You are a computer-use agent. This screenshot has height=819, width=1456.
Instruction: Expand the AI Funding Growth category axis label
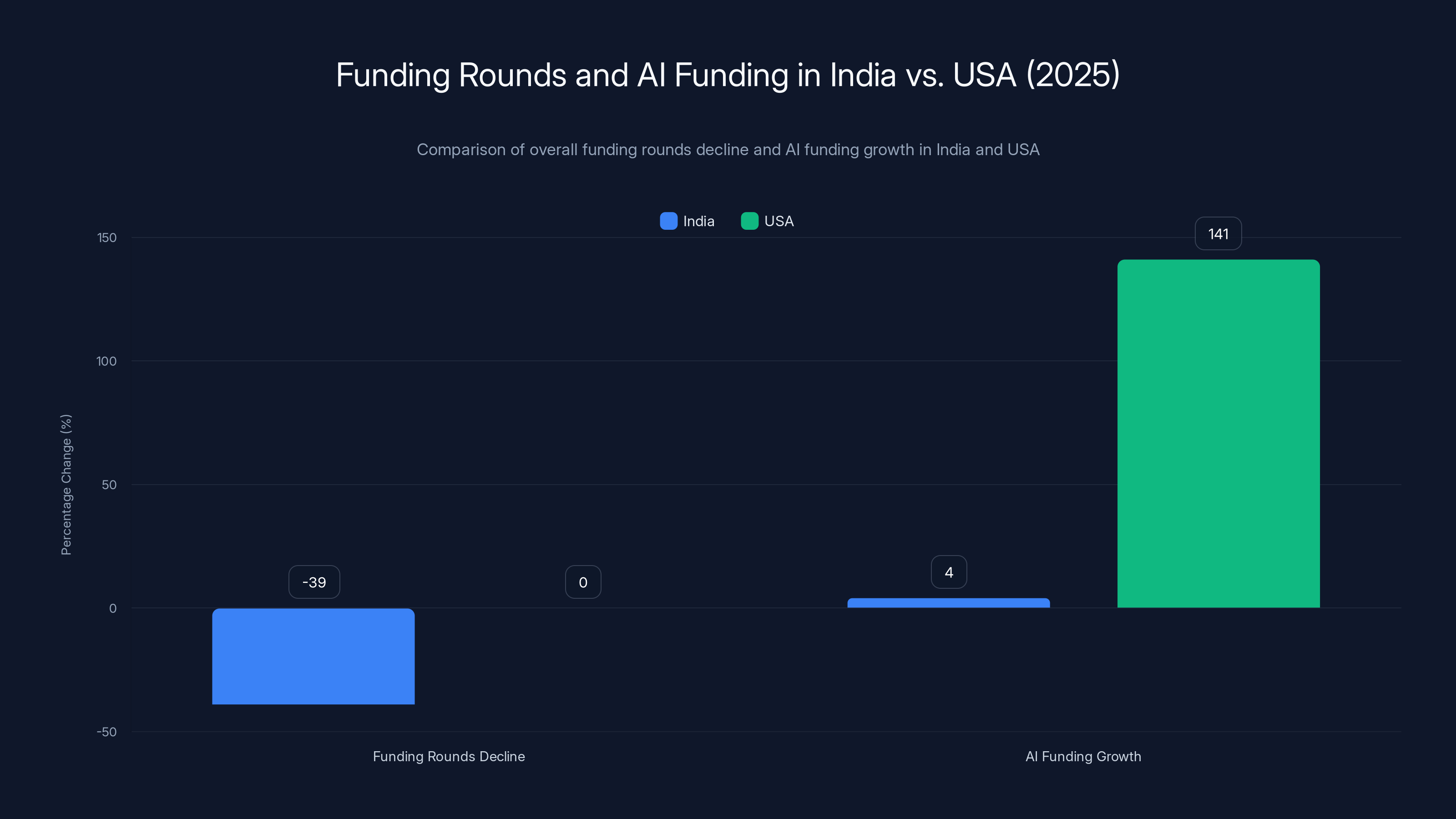(1083, 756)
